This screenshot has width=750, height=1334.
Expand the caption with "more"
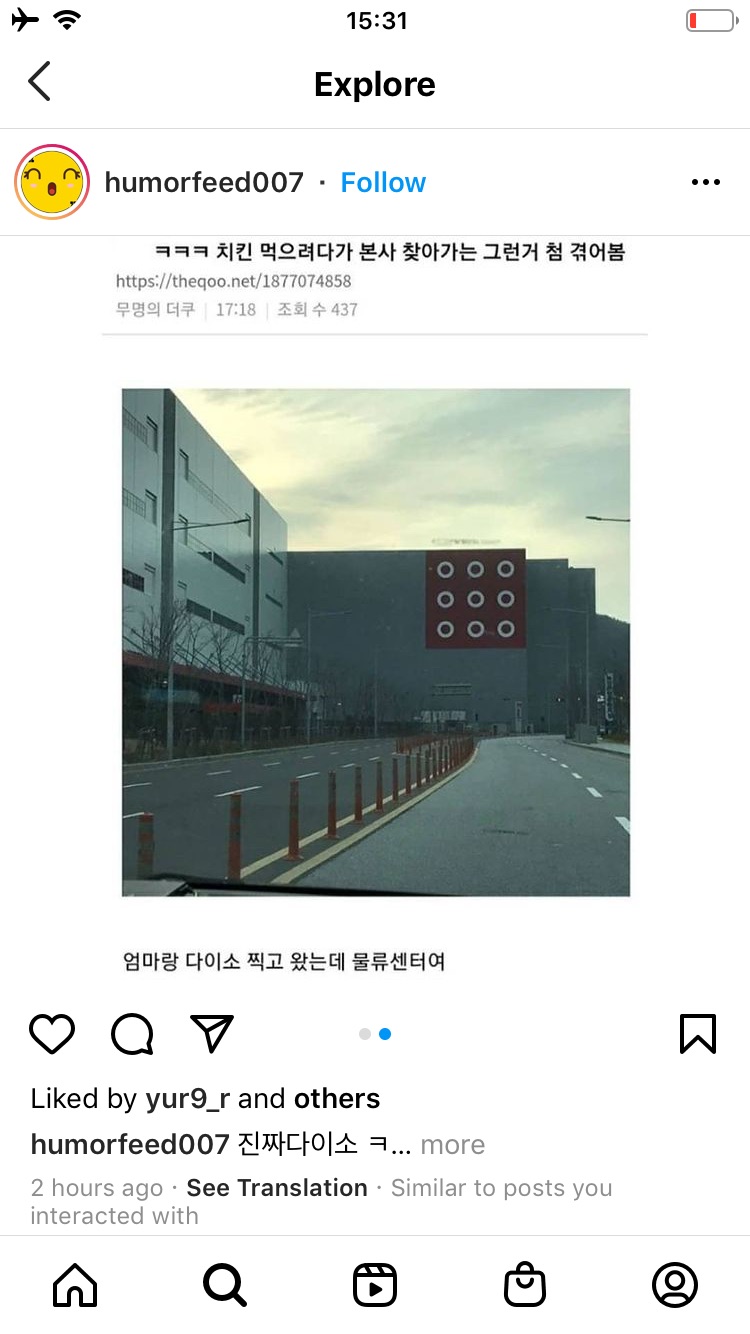tap(452, 1145)
